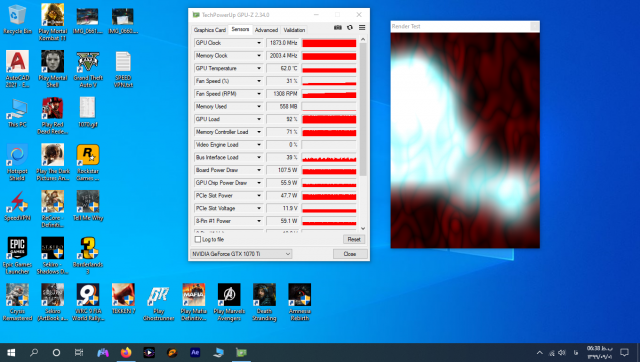
Task: Open the Recycle Bin desktop icon
Action: [17, 20]
